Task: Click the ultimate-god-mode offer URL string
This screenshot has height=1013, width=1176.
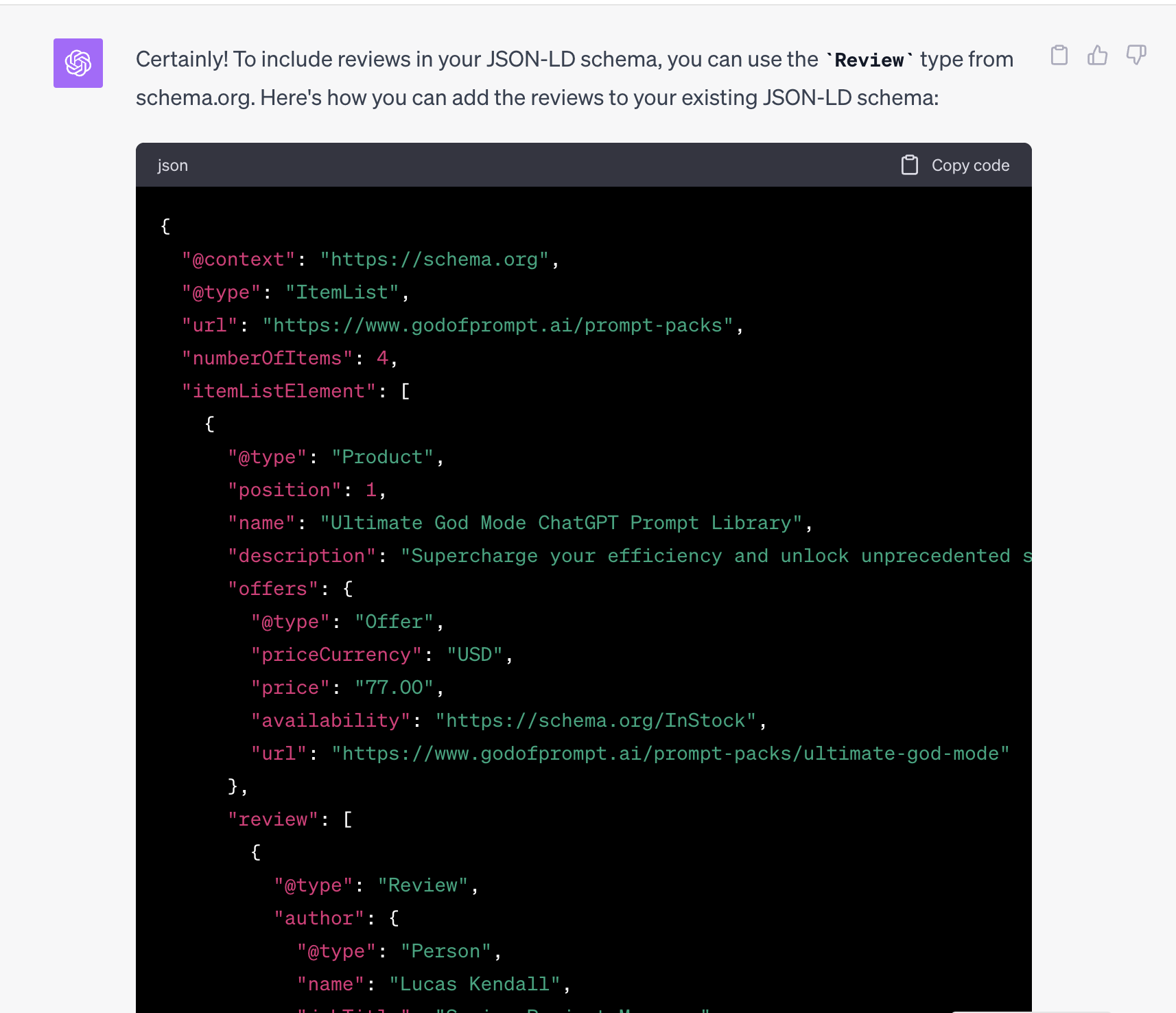Action: (671, 754)
